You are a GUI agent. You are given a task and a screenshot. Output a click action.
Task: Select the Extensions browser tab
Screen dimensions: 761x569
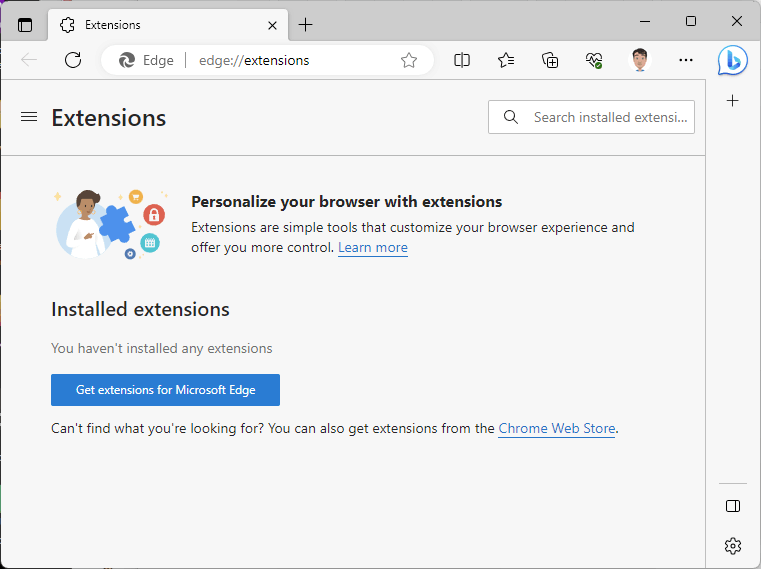coord(168,25)
